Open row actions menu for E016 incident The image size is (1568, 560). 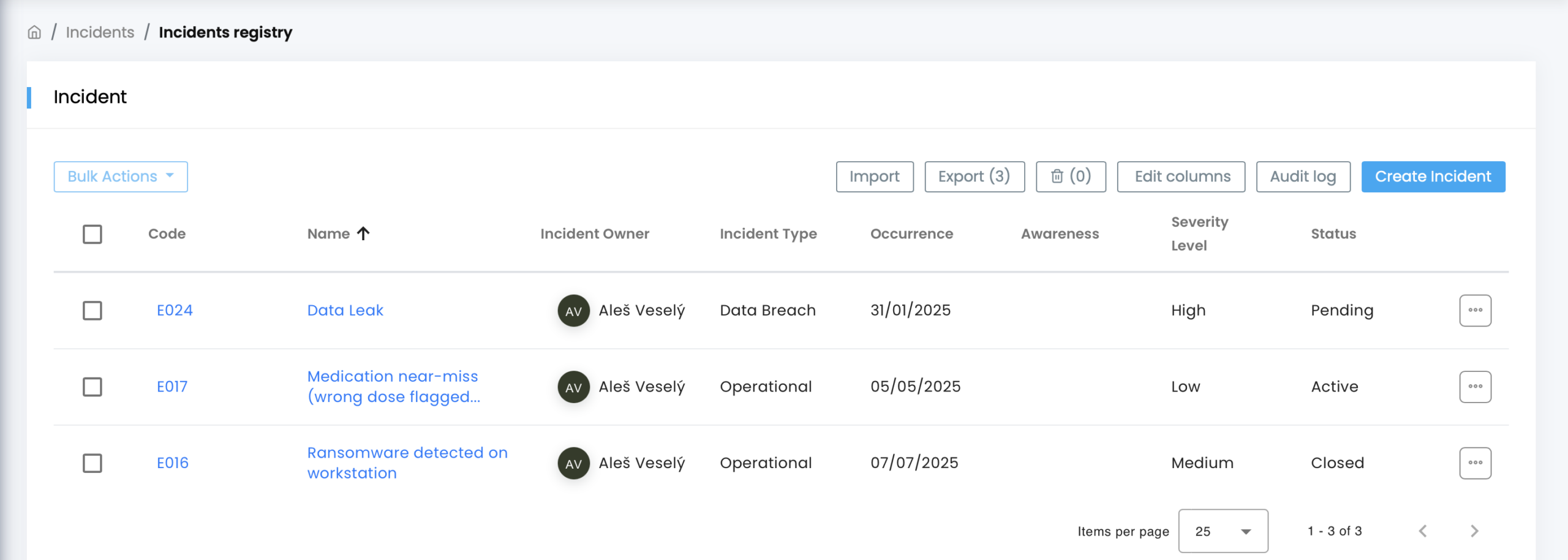coord(1475,463)
